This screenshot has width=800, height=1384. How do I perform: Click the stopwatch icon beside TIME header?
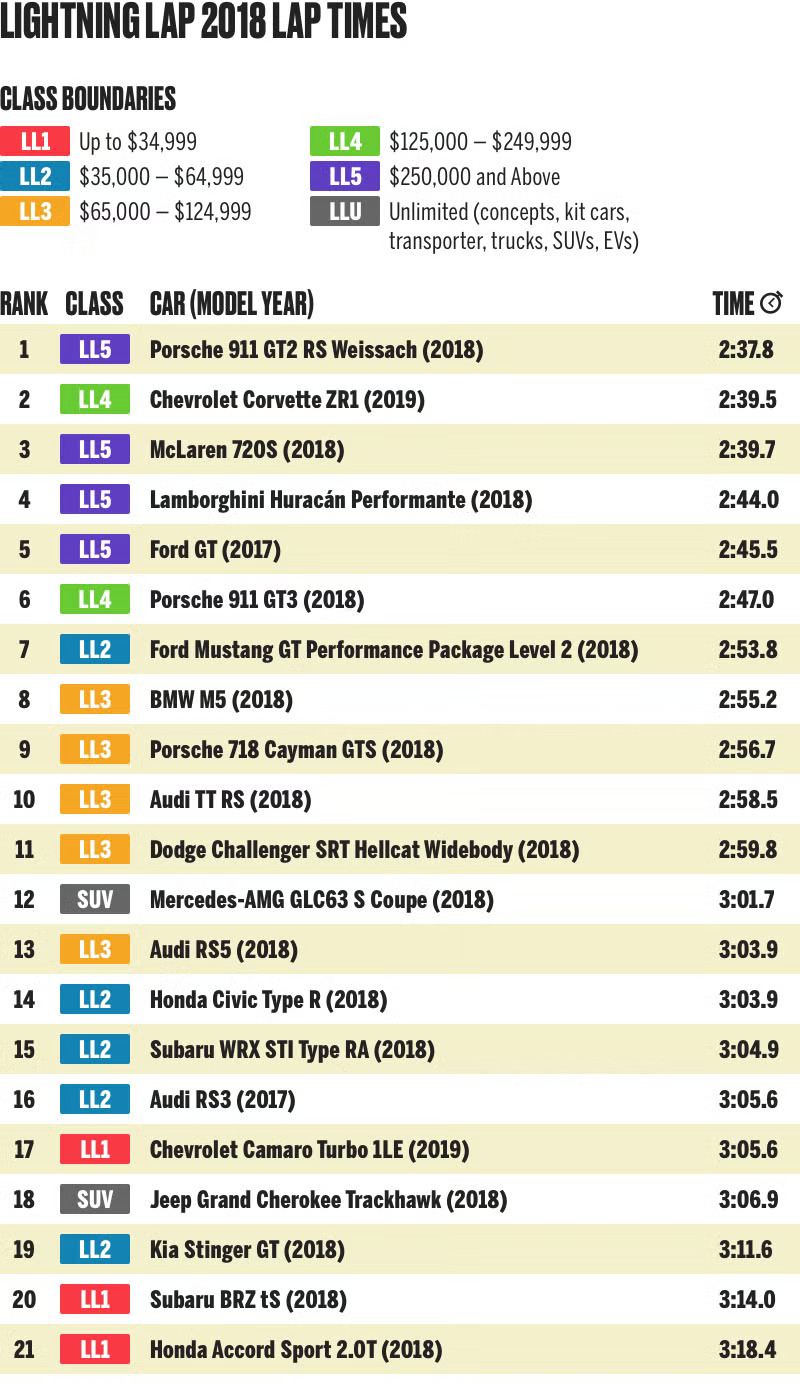point(771,303)
